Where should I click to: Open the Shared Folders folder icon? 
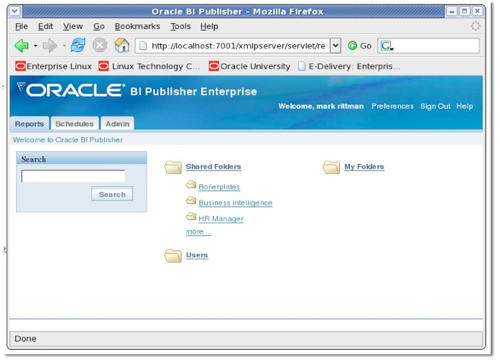[173, 167]
